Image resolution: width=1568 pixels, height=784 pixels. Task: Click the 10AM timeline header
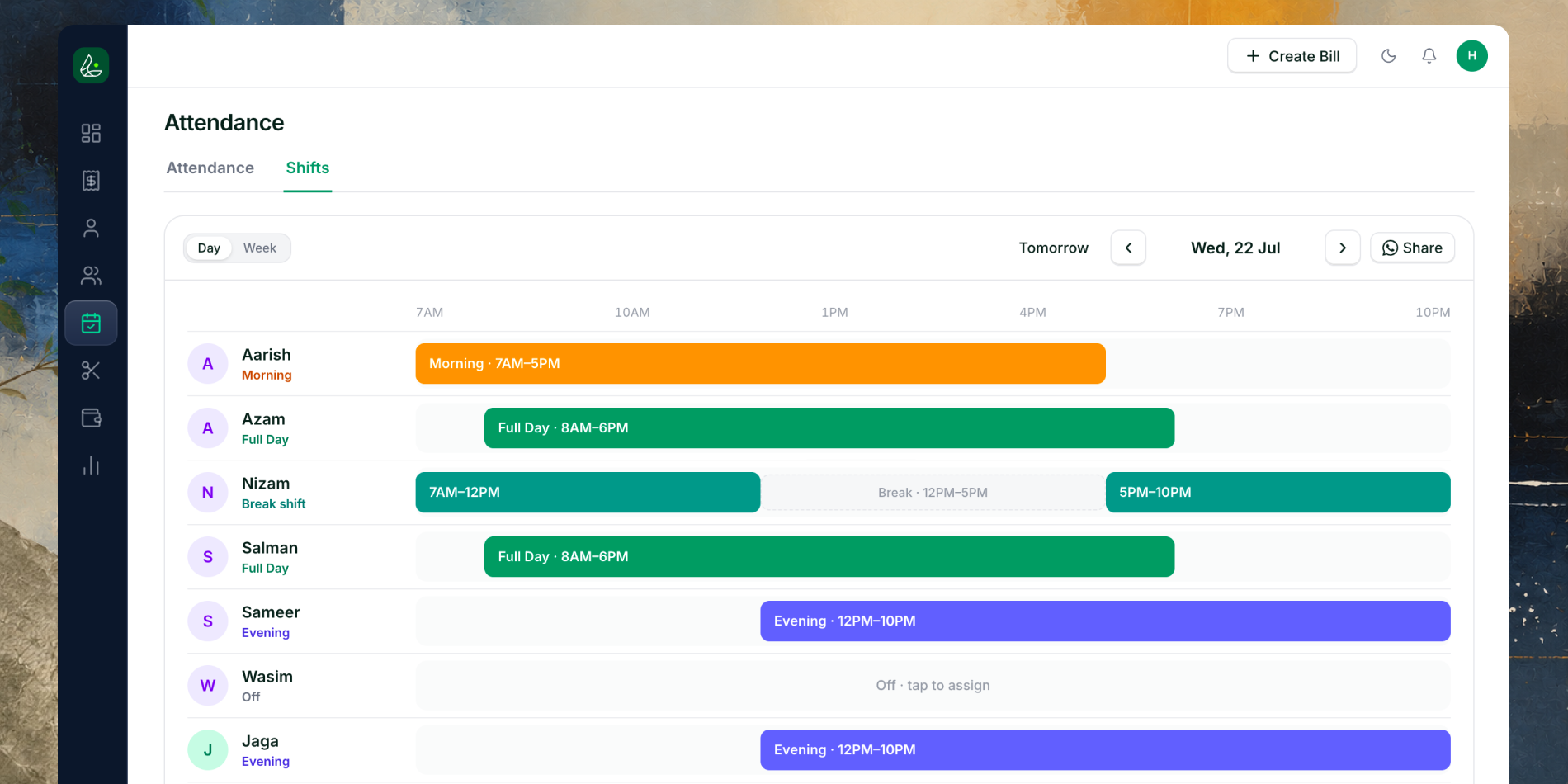click(632, 313)
